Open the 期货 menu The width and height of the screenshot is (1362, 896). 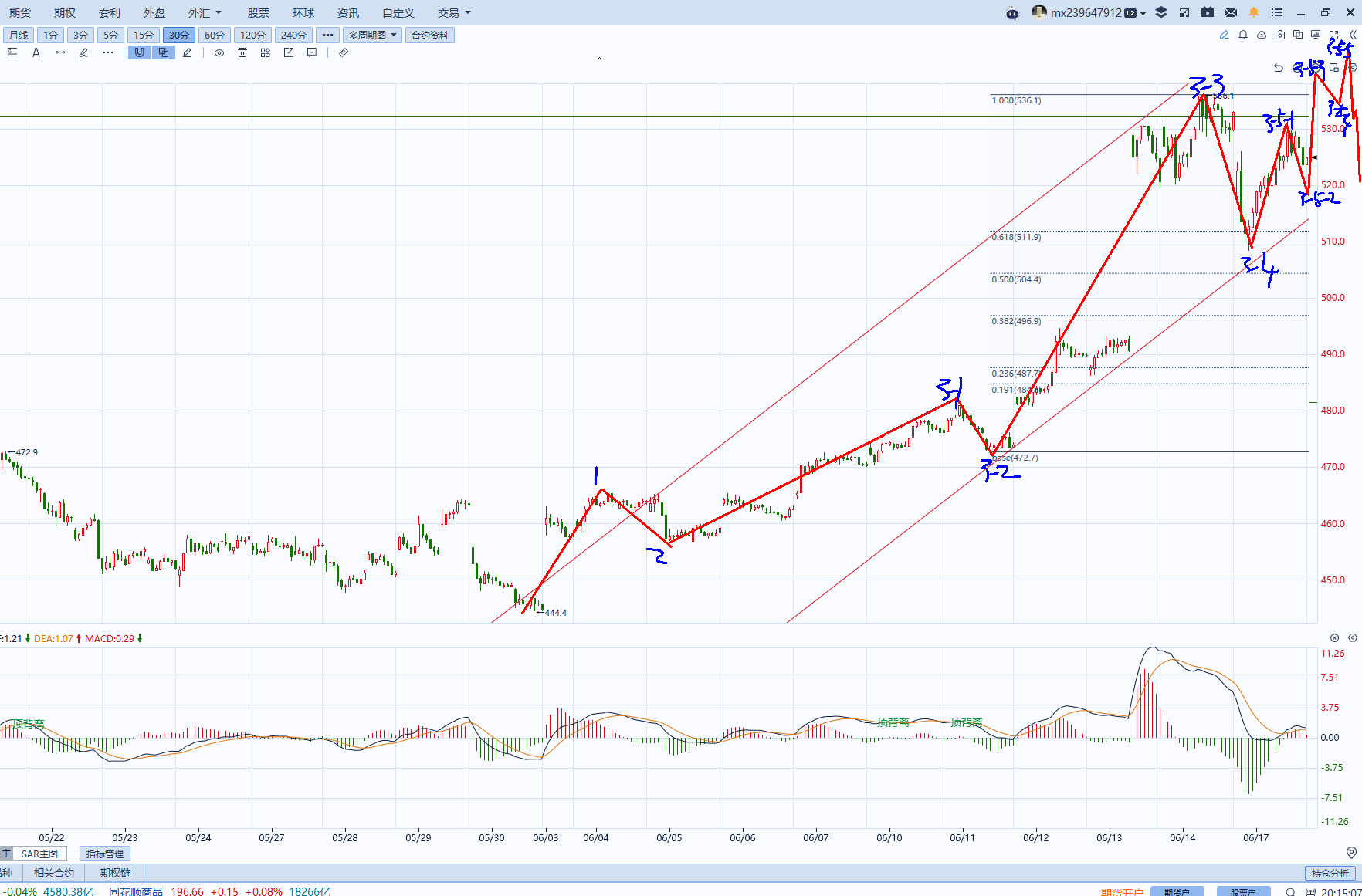pyautogui.click(x=20, y=13)
